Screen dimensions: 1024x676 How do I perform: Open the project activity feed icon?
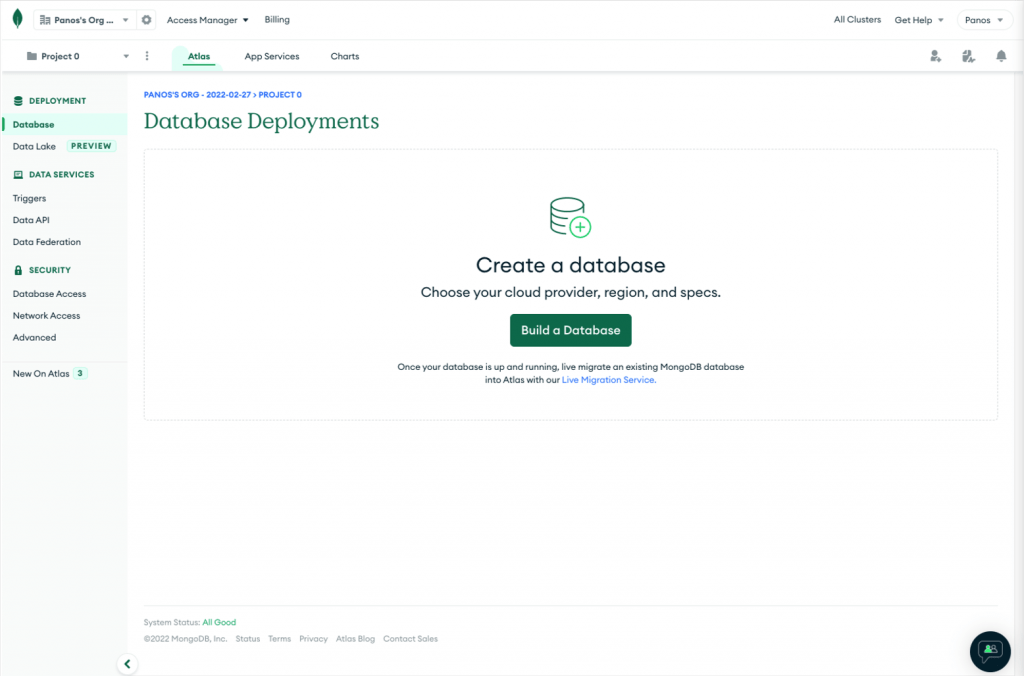968,56
